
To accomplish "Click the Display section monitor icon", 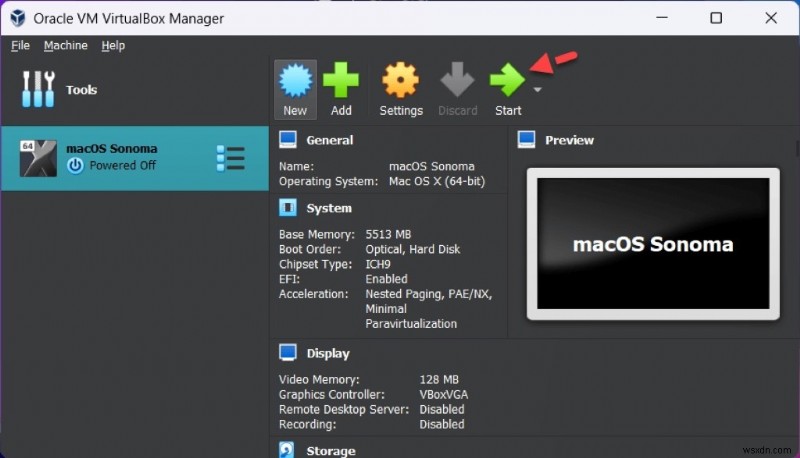I will 288,352.
